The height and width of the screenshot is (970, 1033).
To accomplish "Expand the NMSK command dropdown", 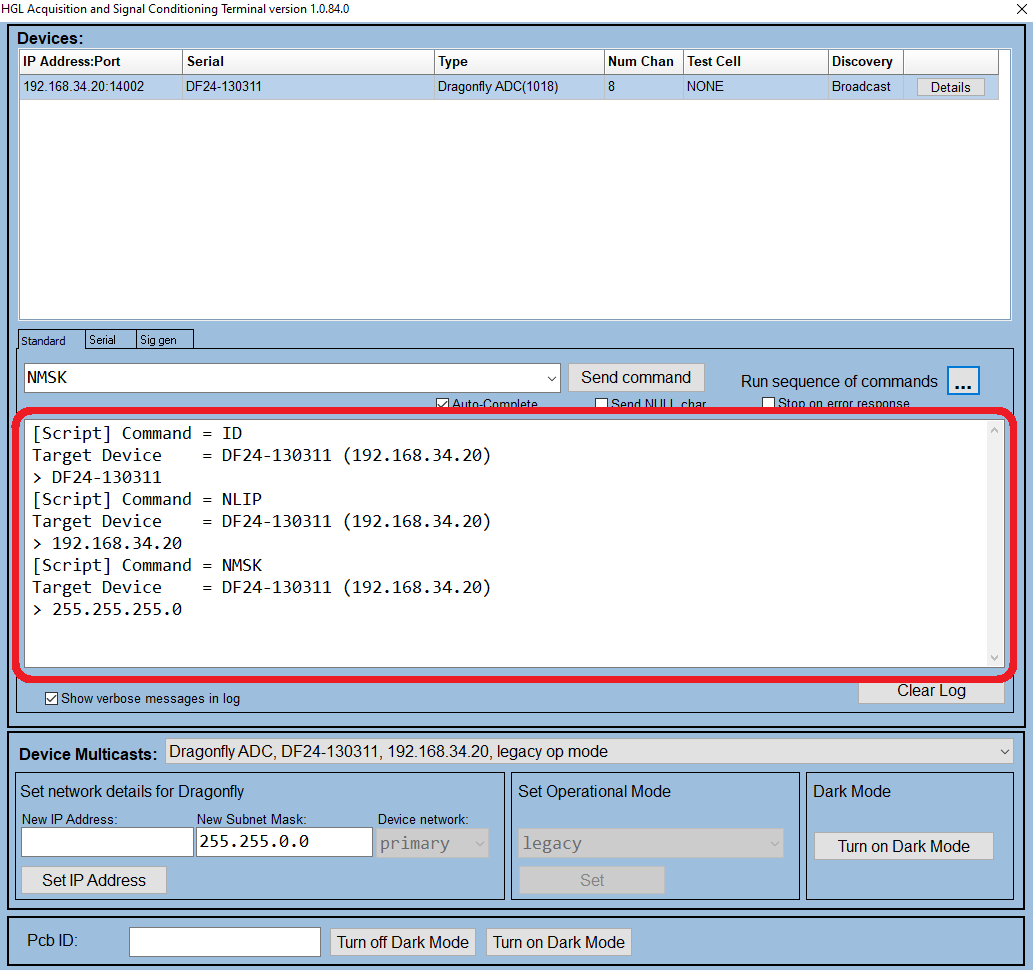I will [x=551, y=378].
